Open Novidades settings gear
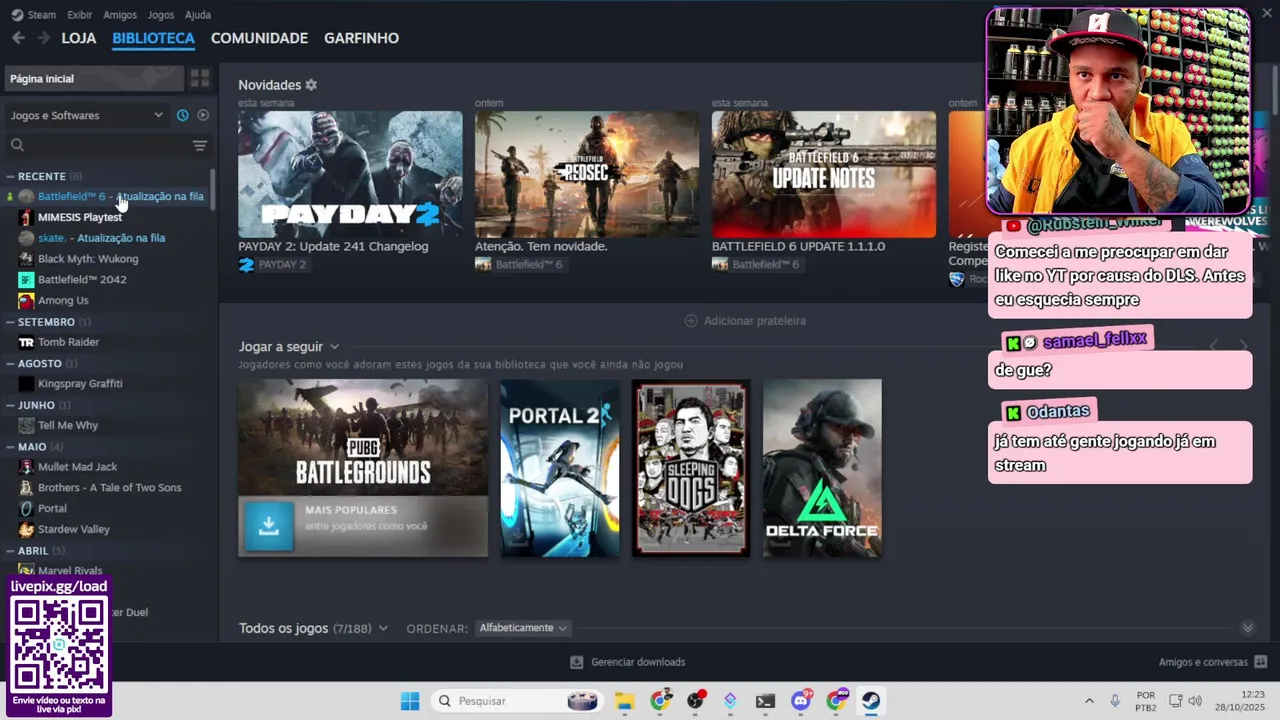This screenshot has height=720, width=1280. pos(311,85)
